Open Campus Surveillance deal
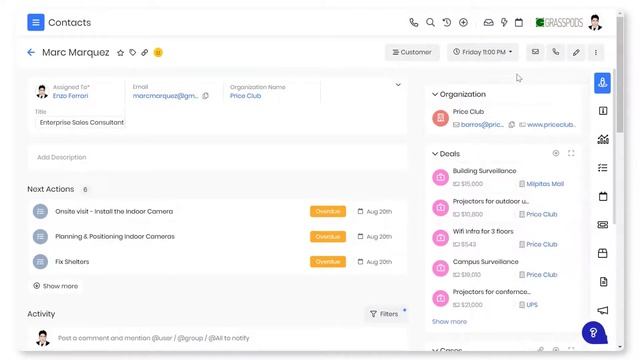Screen dimensions: 640x360 (485, 262)
